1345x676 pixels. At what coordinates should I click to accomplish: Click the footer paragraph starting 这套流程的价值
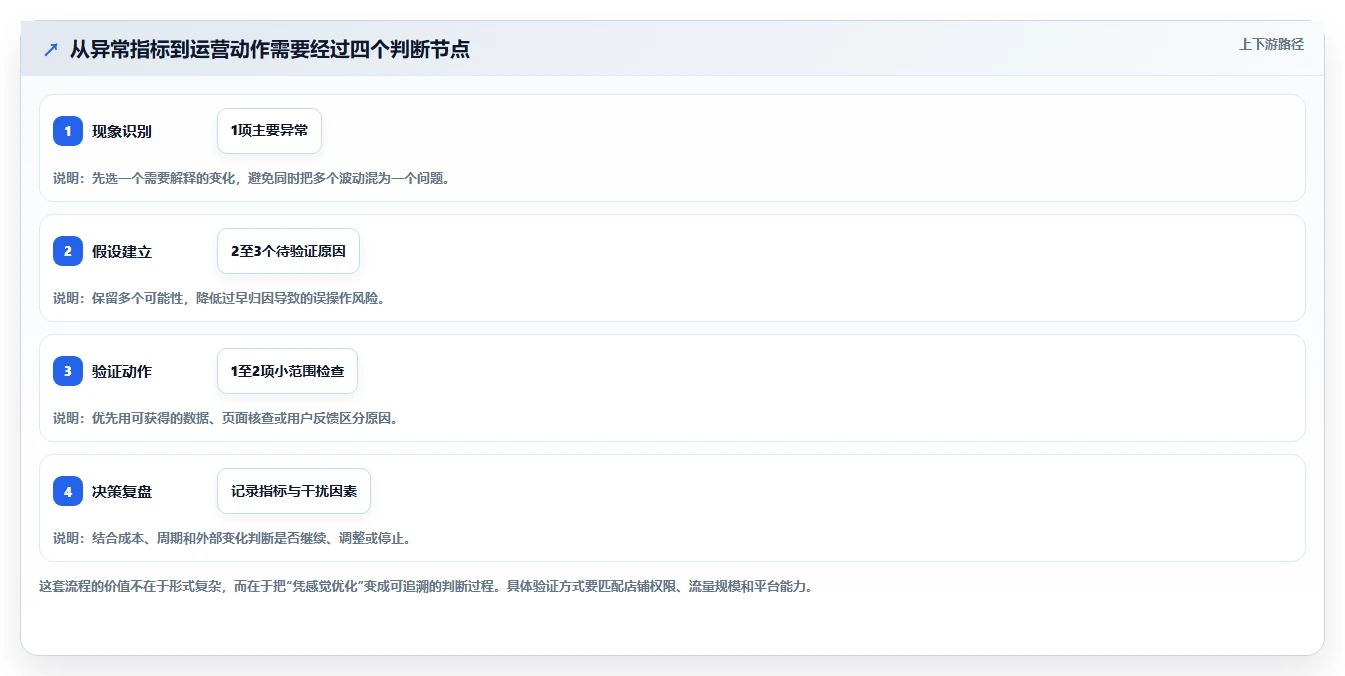coord(426,586)
